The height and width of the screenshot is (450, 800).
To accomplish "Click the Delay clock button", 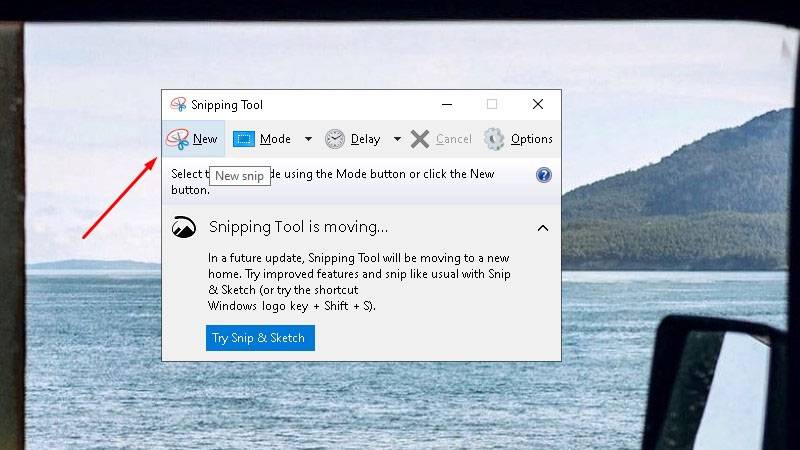I will [x=353, y=139].
